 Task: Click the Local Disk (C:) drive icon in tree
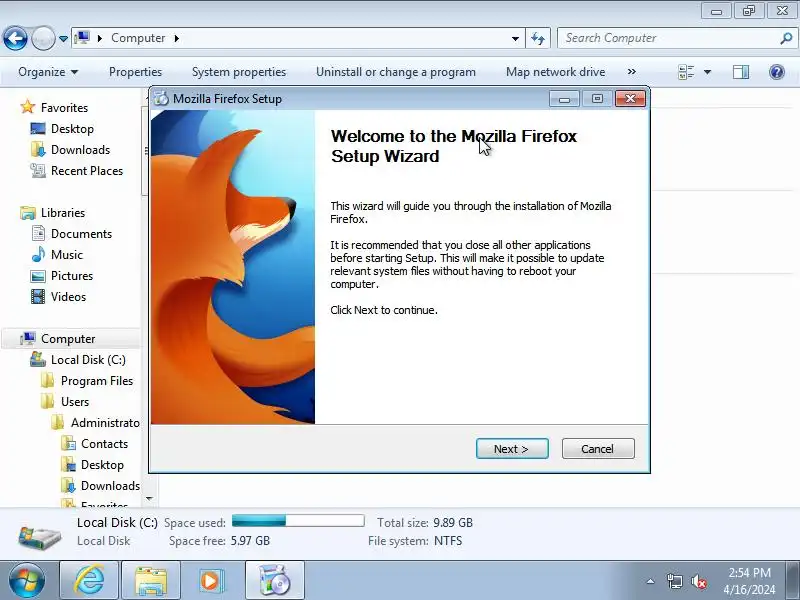(38, 359)
